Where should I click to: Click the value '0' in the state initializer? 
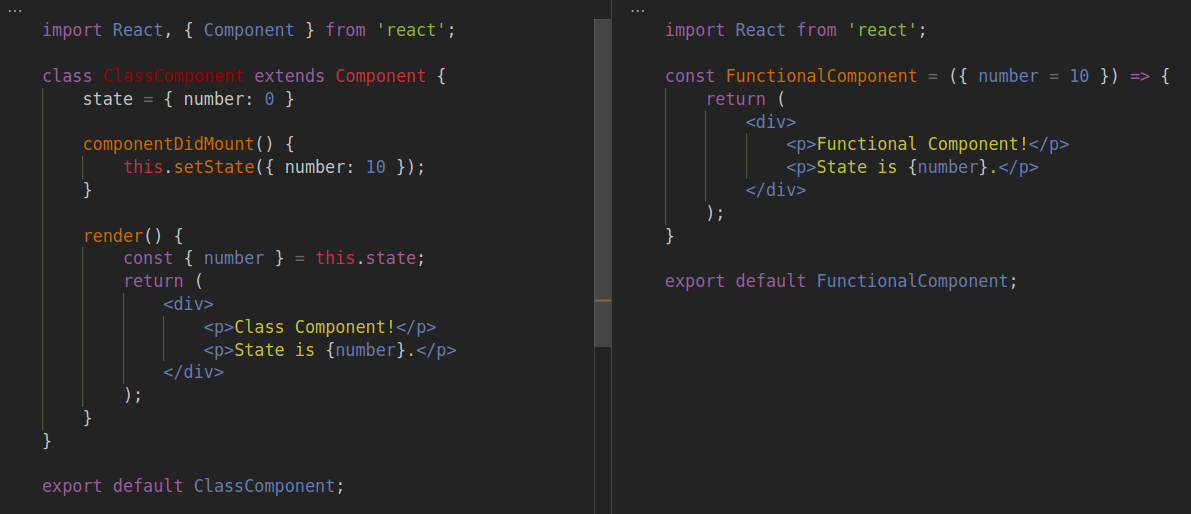click(270, 99)
